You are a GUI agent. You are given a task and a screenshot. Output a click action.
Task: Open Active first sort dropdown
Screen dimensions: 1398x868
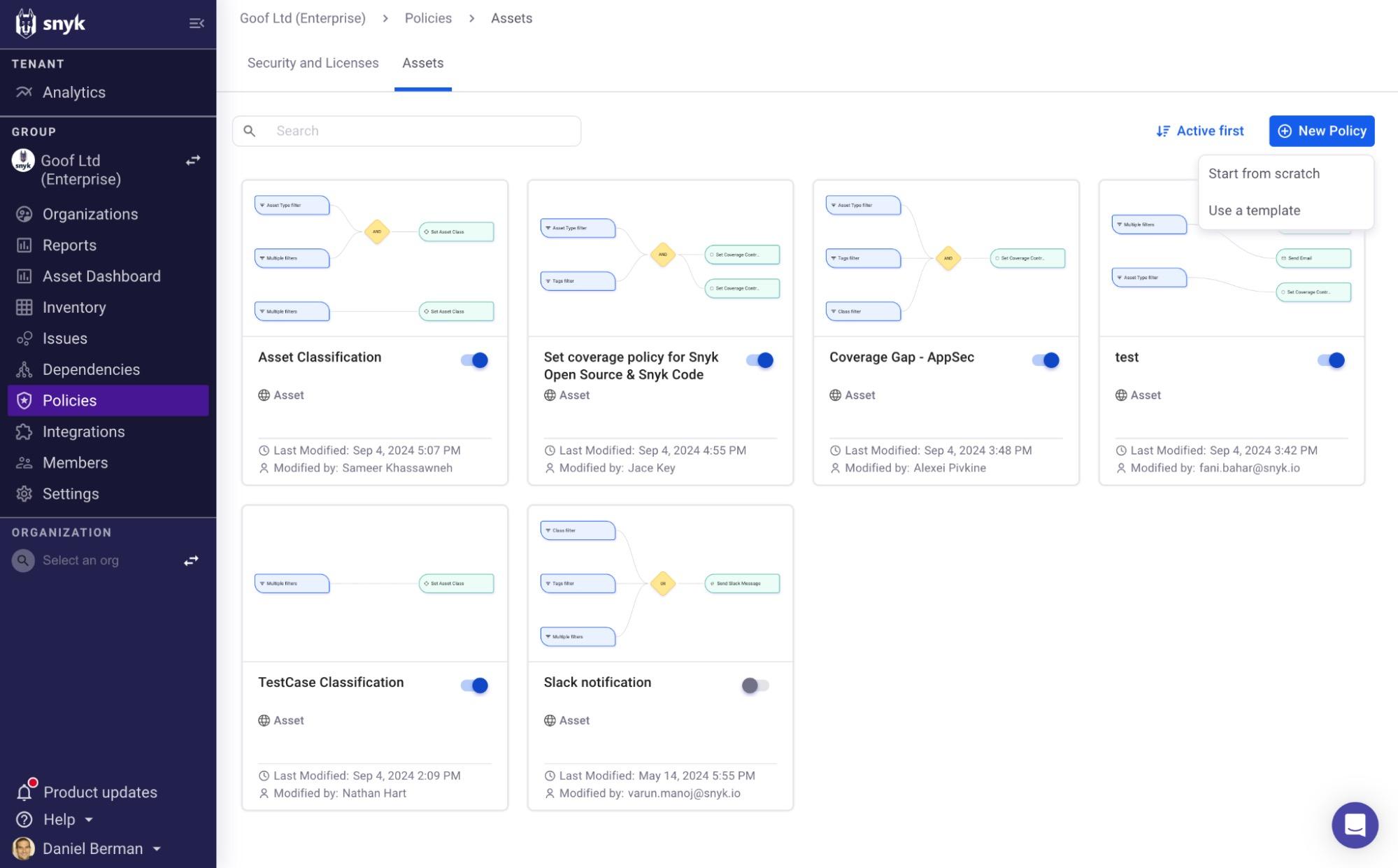pos(1199,131)
